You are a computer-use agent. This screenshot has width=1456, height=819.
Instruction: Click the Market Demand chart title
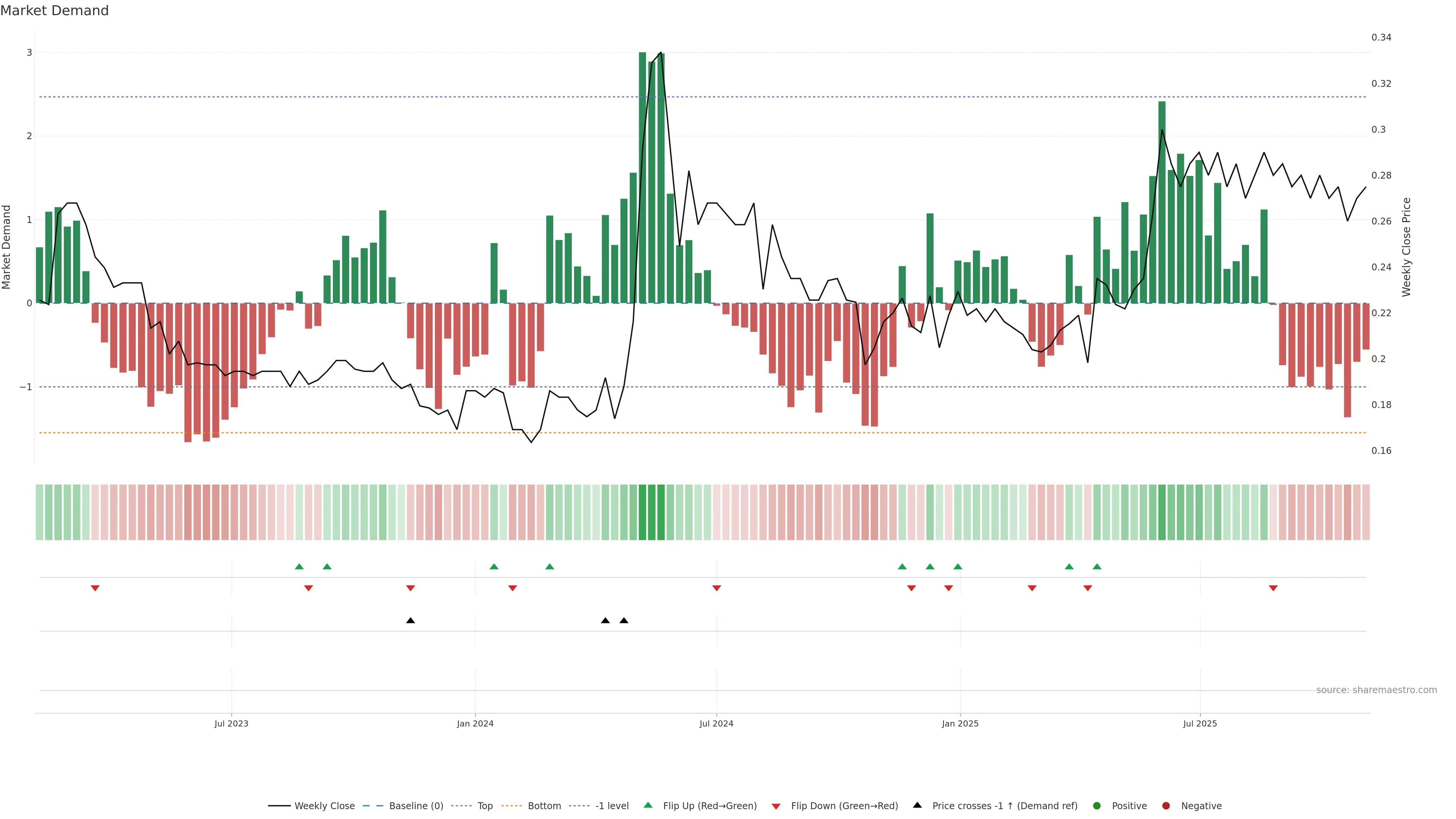(x=54, y=11)
